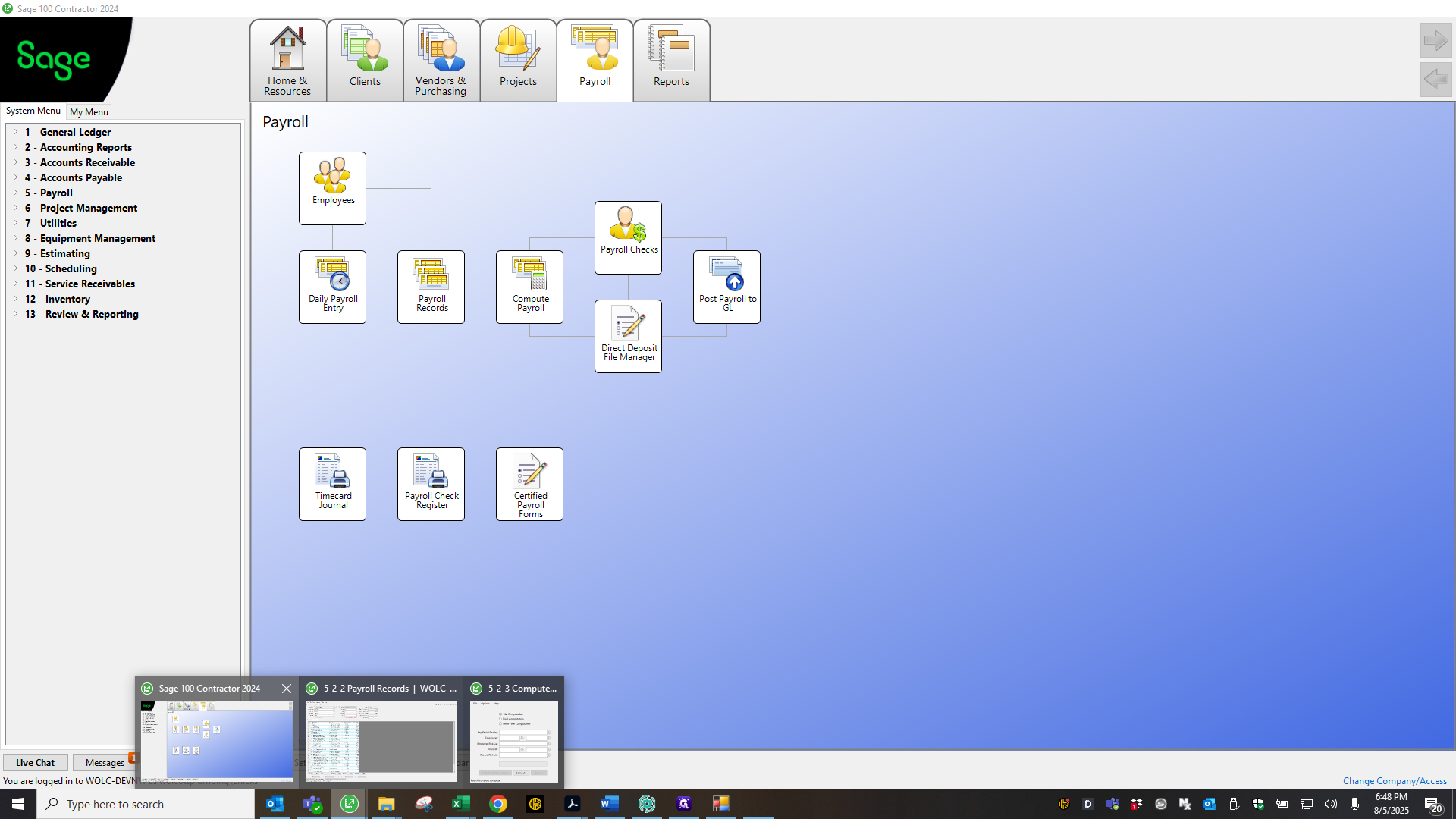Select 13 - Review & Reporting item
Viewport: 1456px width, 819px height.
pos(82,314)
